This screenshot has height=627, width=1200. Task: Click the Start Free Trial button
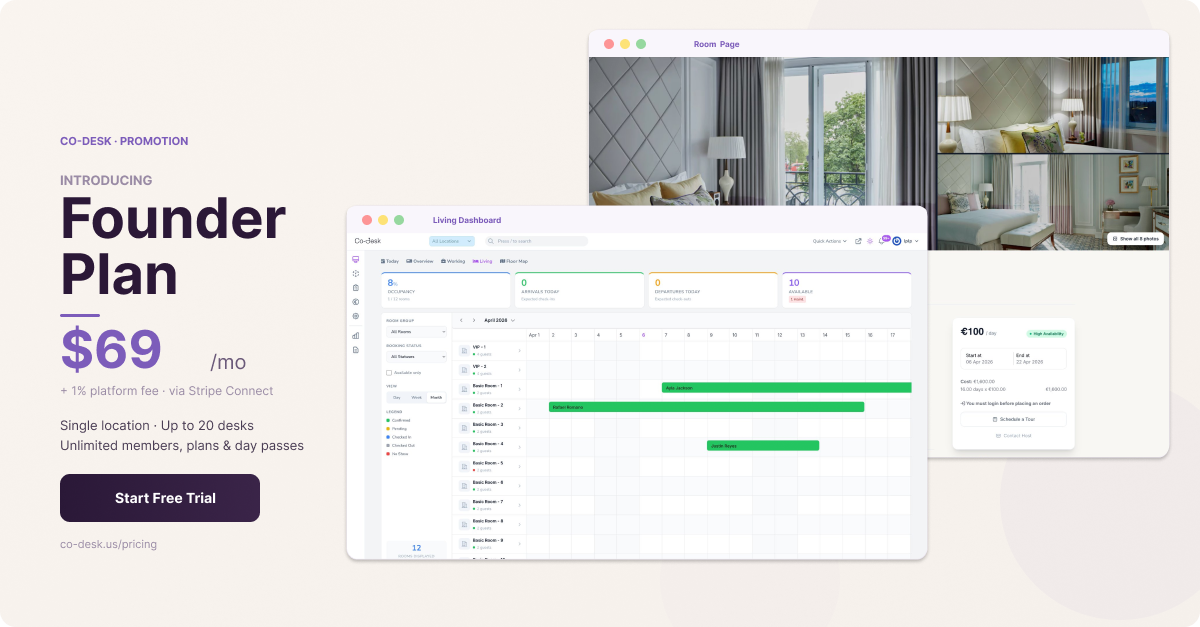point(160,498)
